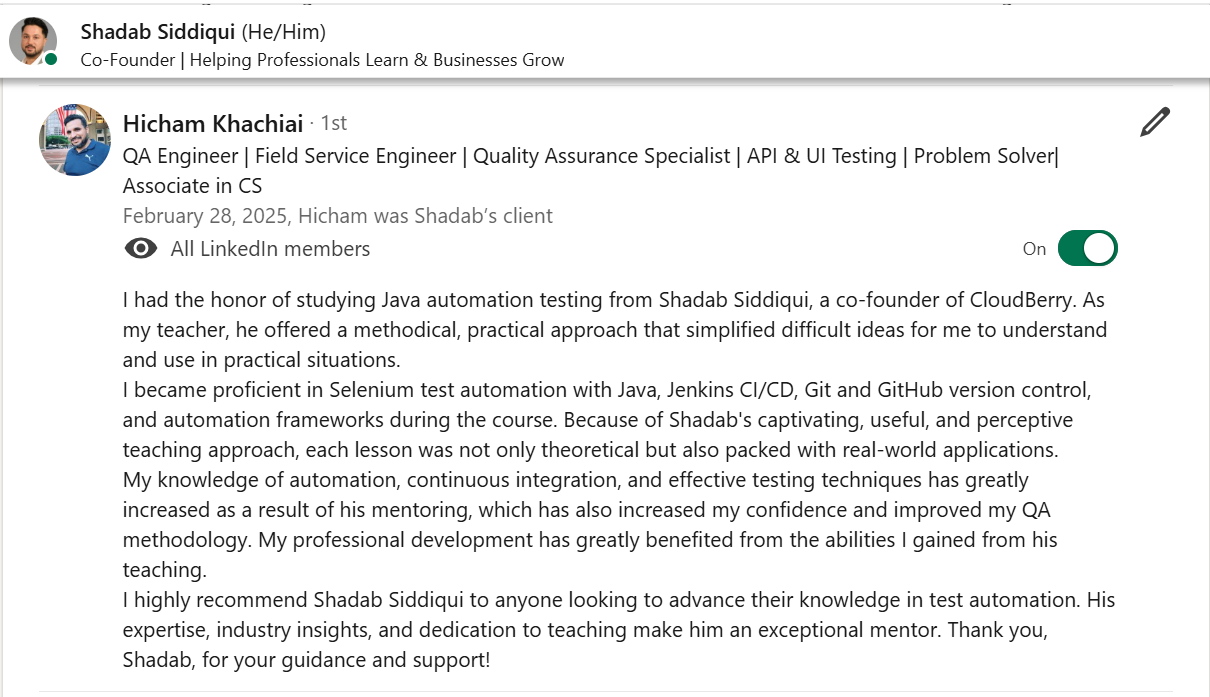Click the paragraph starting "I highly recommend"
1210x697 pixels.
click(618, 630)
